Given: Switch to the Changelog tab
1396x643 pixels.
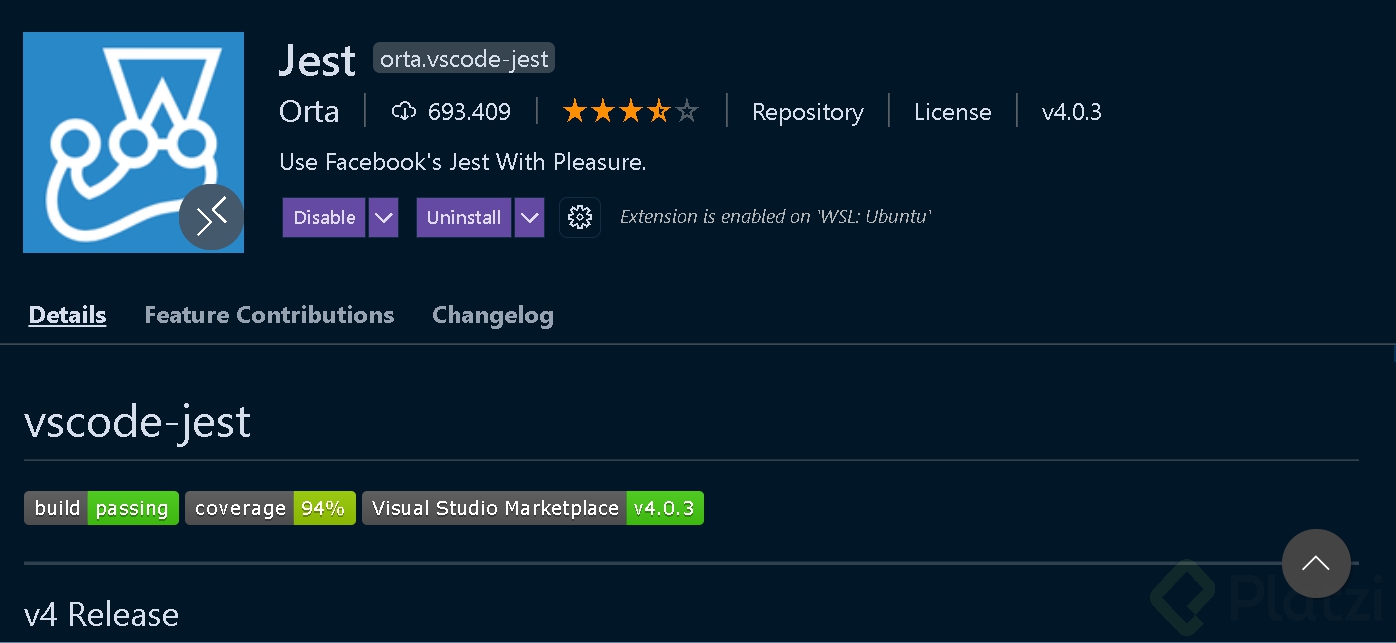Looking at the screenshot, I should click(x=492, y=315).
